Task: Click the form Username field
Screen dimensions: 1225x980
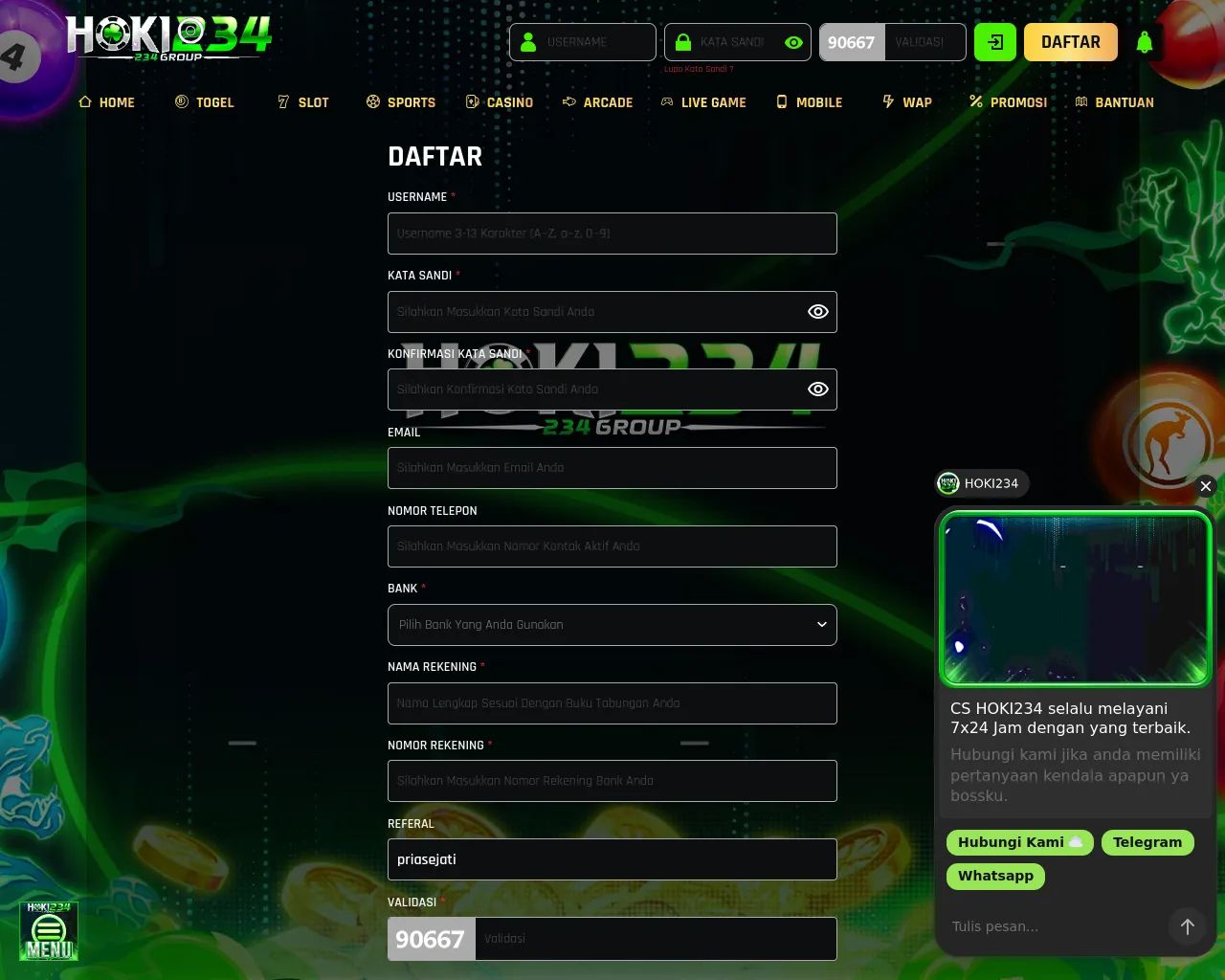Action: [612, 234]
